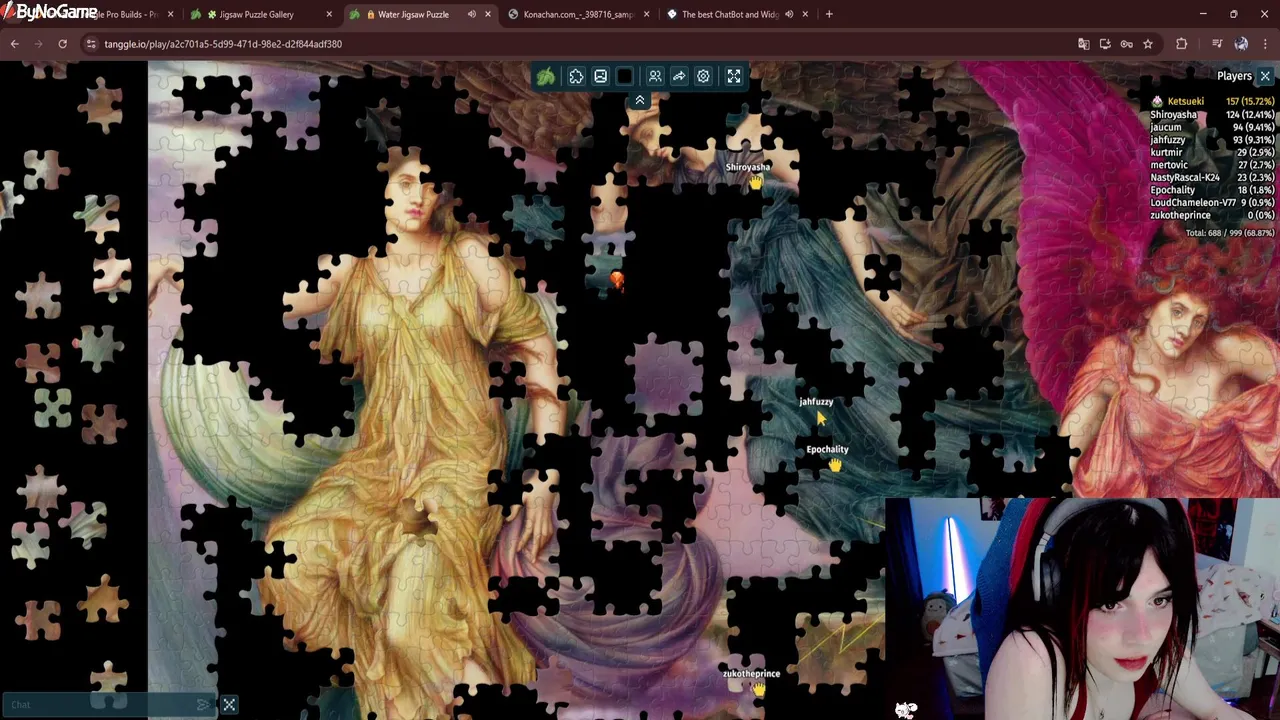Image resolution: width=1280 pixels, height=720 pixels.
Task: Go back in browser history
Action: click(14, 44)
